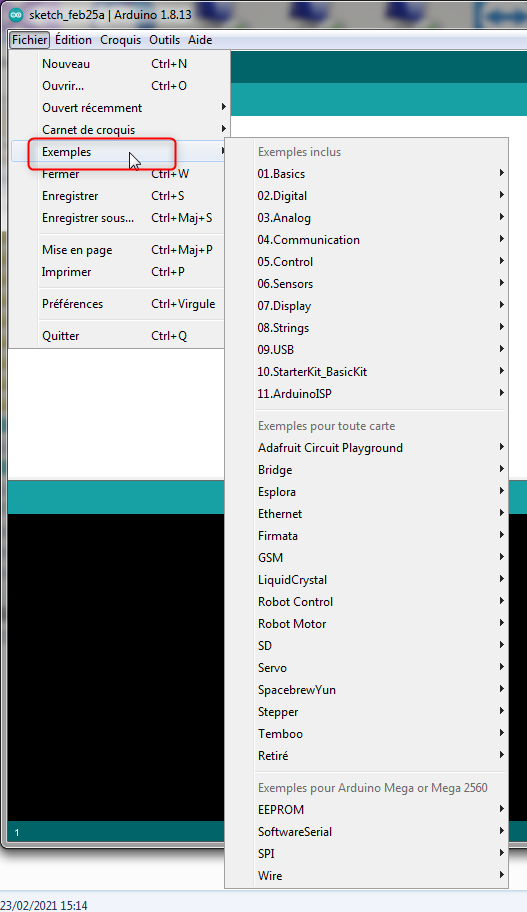Image resolution: width=527 pixels, height=912 pixels.
Task: Open Préférences
Action: tap(119, 304)
